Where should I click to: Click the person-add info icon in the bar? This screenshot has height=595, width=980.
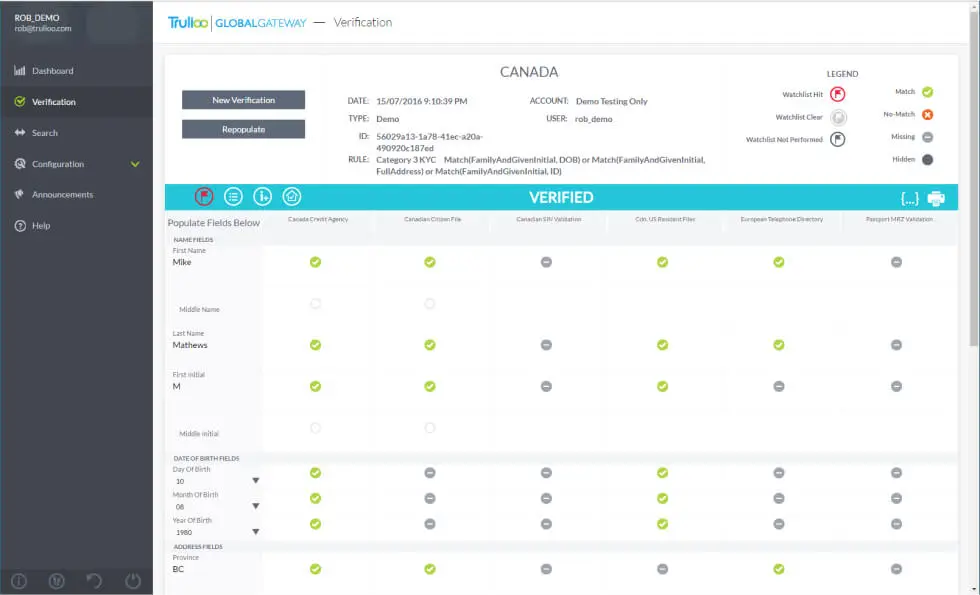point(263,196)
